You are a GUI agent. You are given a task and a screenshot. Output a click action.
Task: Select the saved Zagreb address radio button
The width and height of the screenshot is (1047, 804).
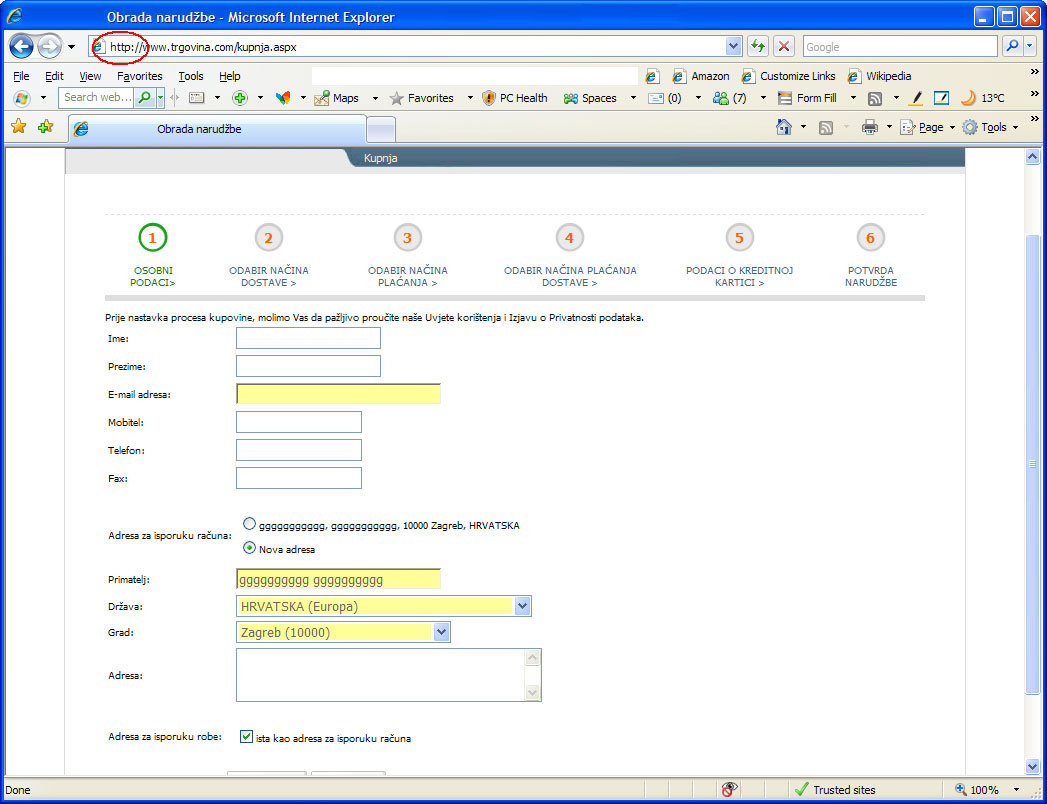tap(249, 524)
